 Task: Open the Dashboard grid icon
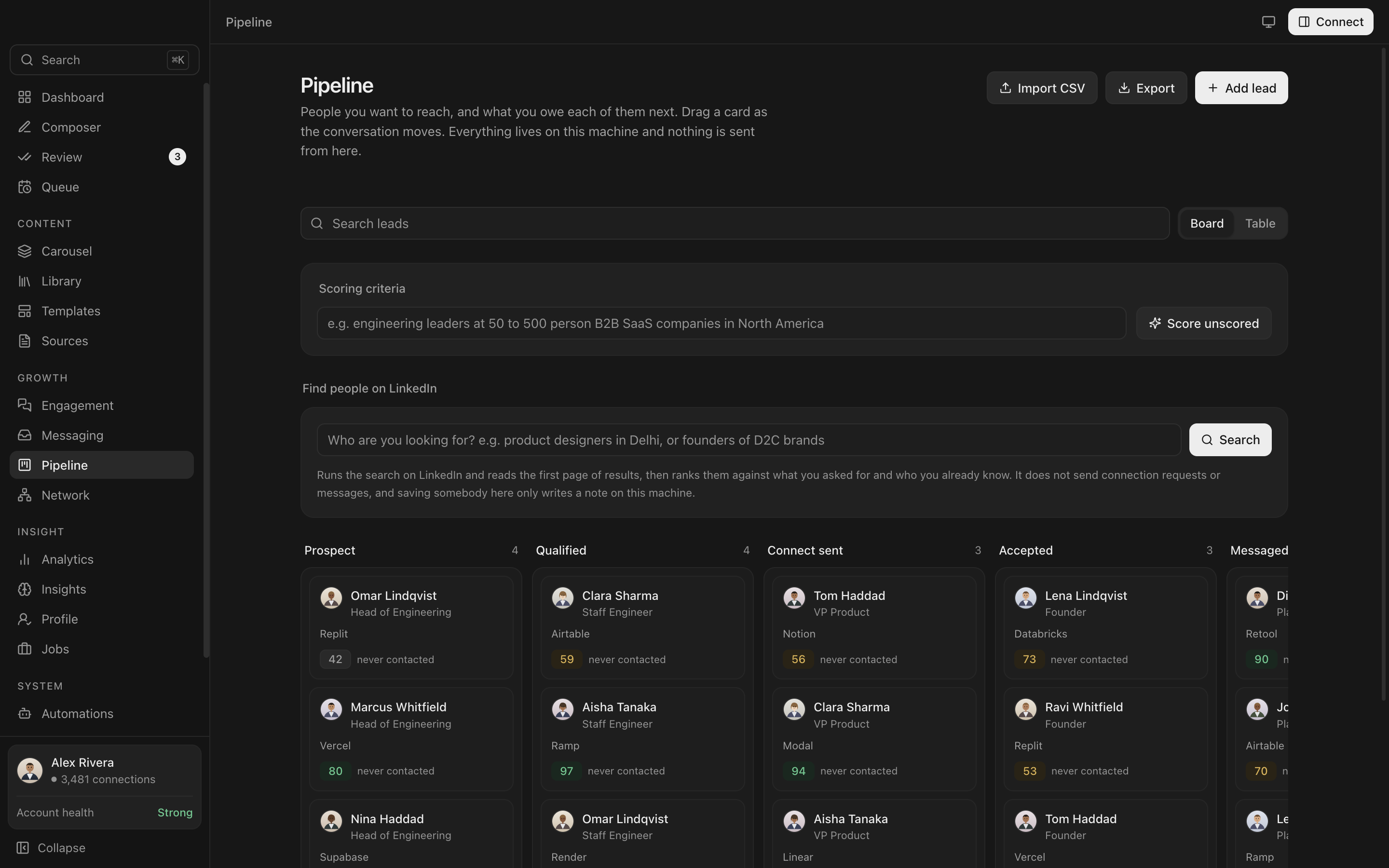click(24, 97)
